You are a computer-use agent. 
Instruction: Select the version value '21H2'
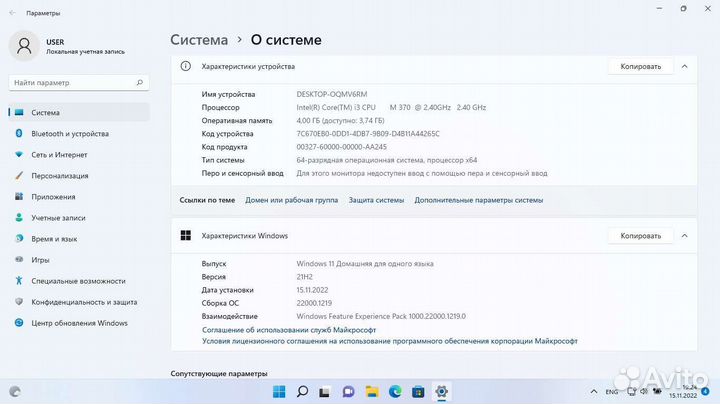click(304, 277)
